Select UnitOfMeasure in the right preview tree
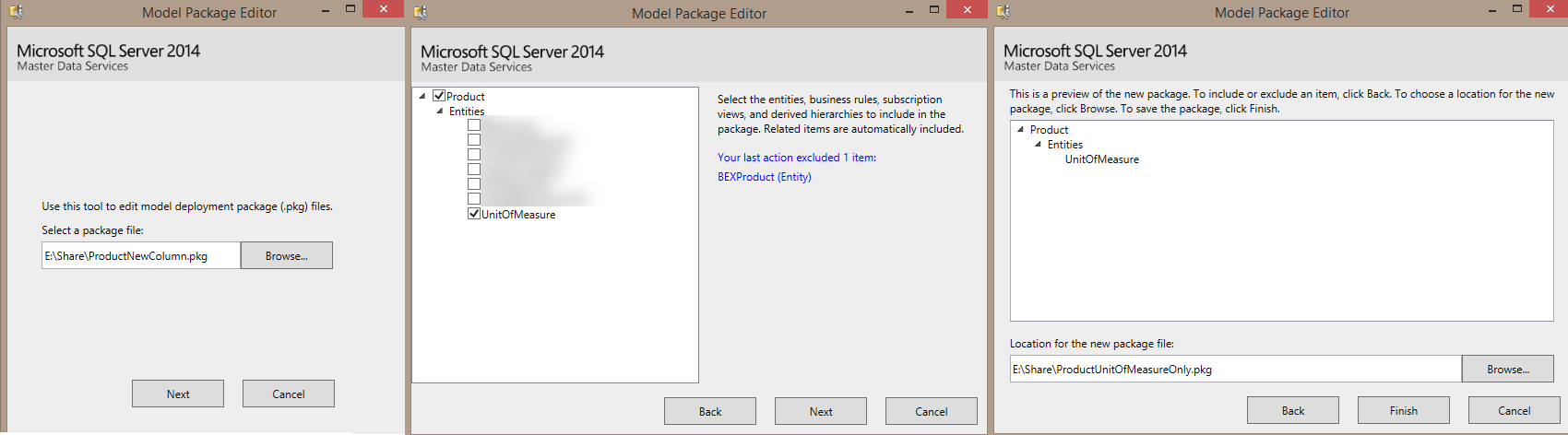The width and height of the screenshot is (1568, 435). (1102, 159)
